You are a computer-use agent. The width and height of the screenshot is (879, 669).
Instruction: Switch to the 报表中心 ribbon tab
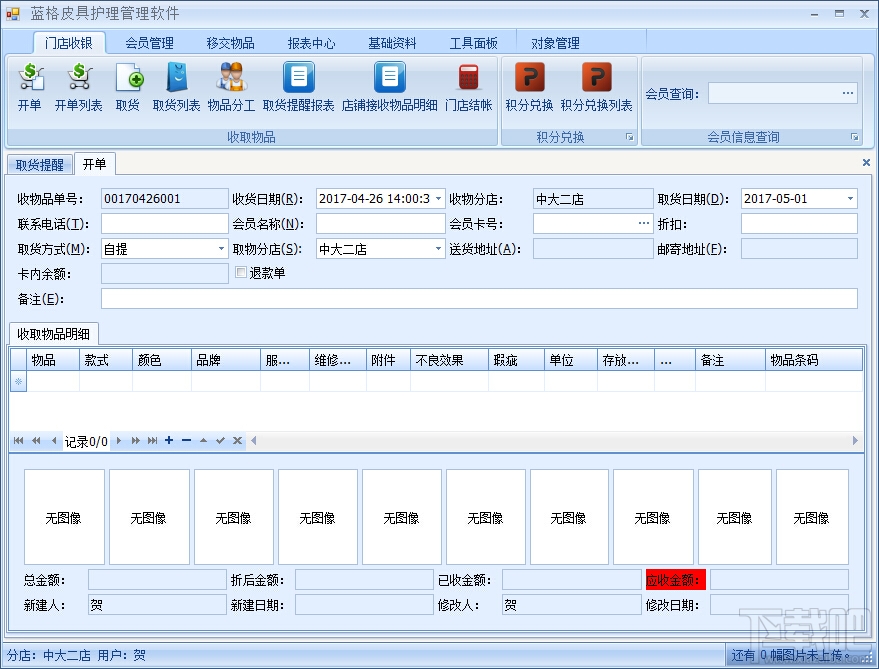311,43
